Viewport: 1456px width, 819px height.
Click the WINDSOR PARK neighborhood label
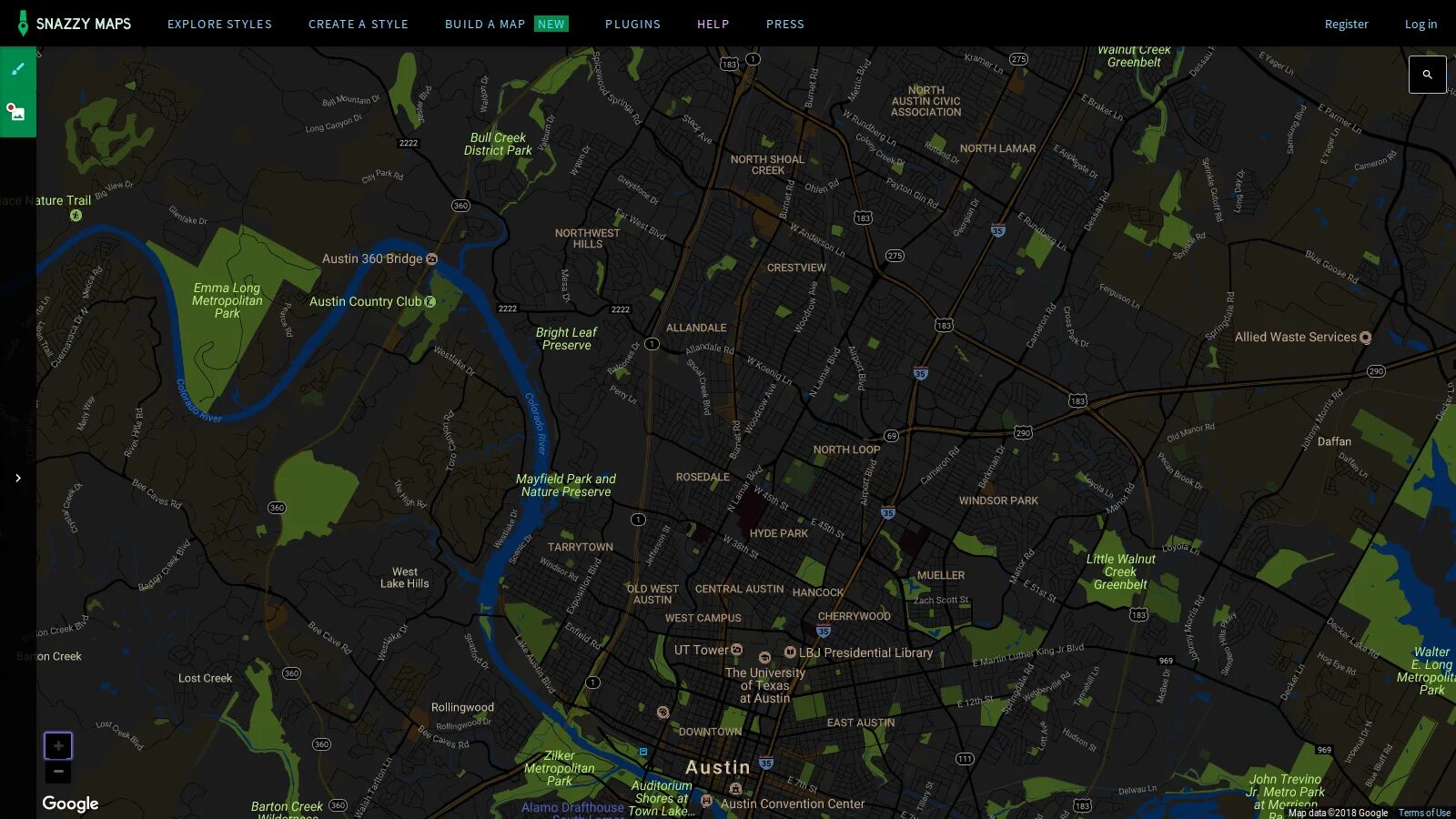point(998,500)
